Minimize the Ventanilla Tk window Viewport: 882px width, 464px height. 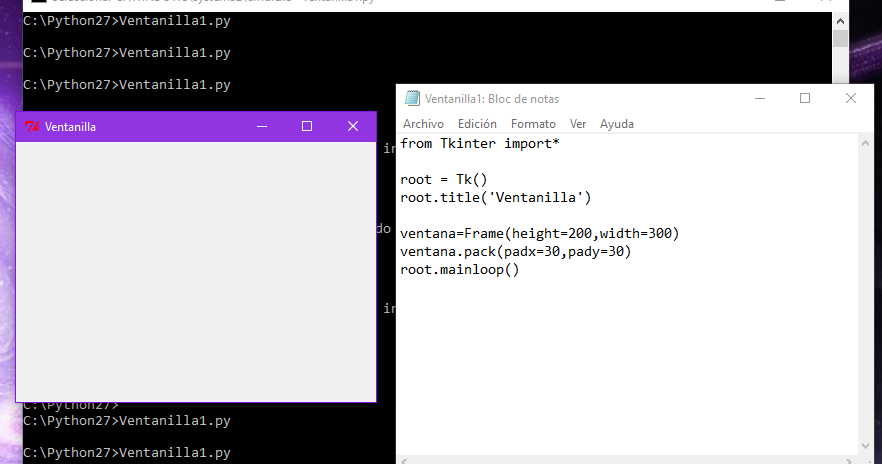(x=262, y=127)
